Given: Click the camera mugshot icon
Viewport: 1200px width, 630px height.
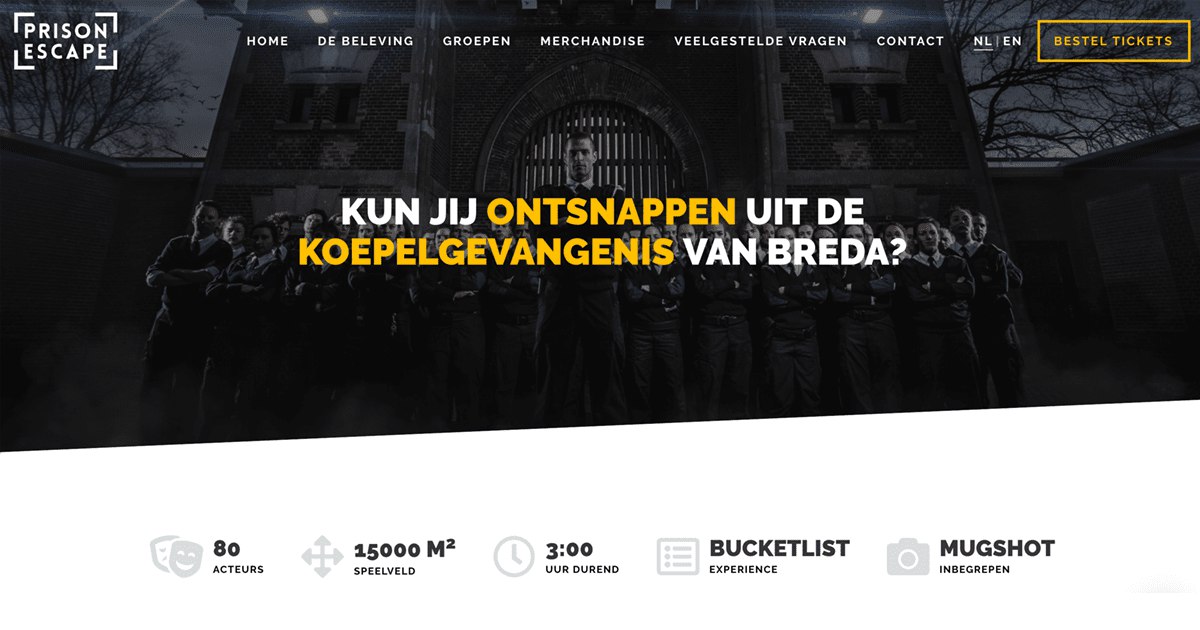Looking at the screenshot, I should click(907, 557).
